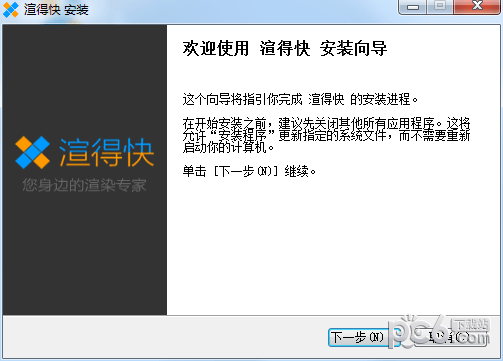Image resolution: width=503 pixels, height=361 pixels.
Task: Click the paragraph advising to close other applications
Action: (326, 135)
